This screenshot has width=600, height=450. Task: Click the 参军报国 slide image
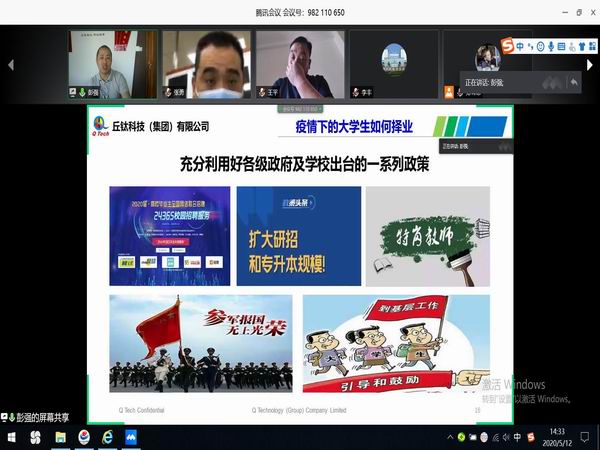pyautogui.click(x=201, y=344)
